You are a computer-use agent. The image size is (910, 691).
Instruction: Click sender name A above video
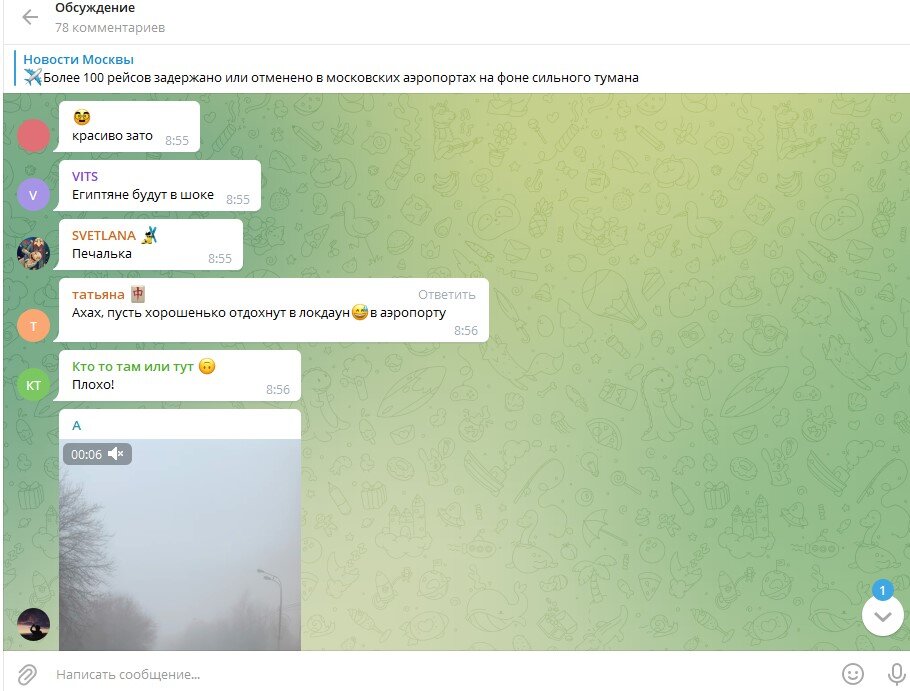(77, 425)
